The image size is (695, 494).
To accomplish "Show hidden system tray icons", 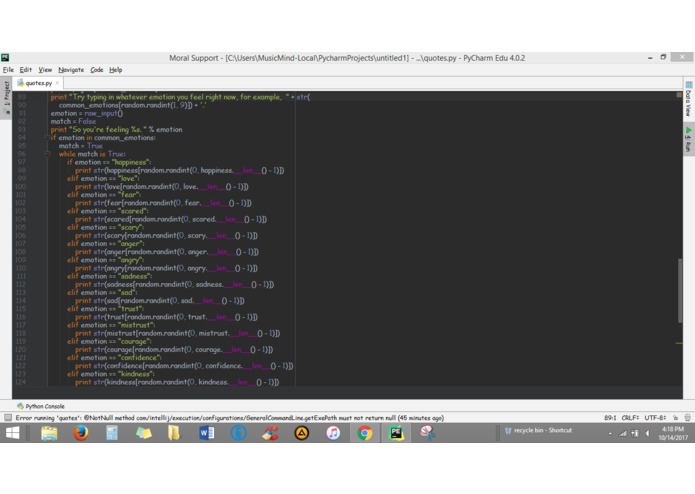I will click(610, 434).
